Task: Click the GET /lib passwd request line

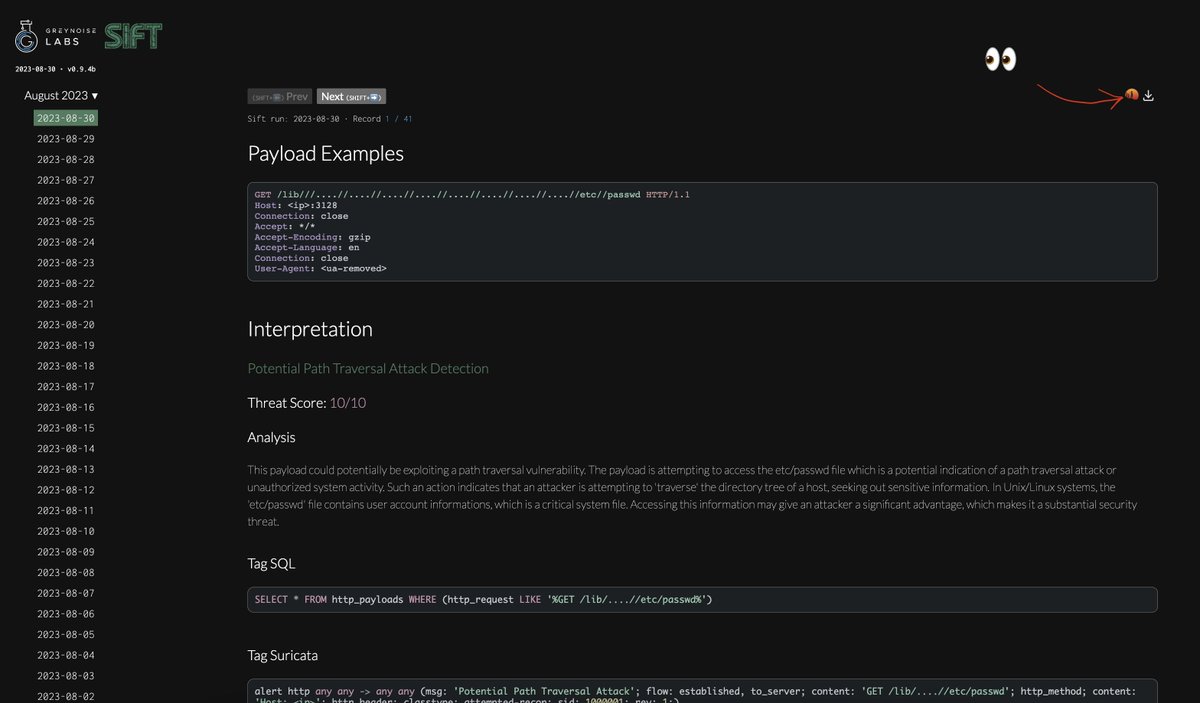Action: pos(472,195)
